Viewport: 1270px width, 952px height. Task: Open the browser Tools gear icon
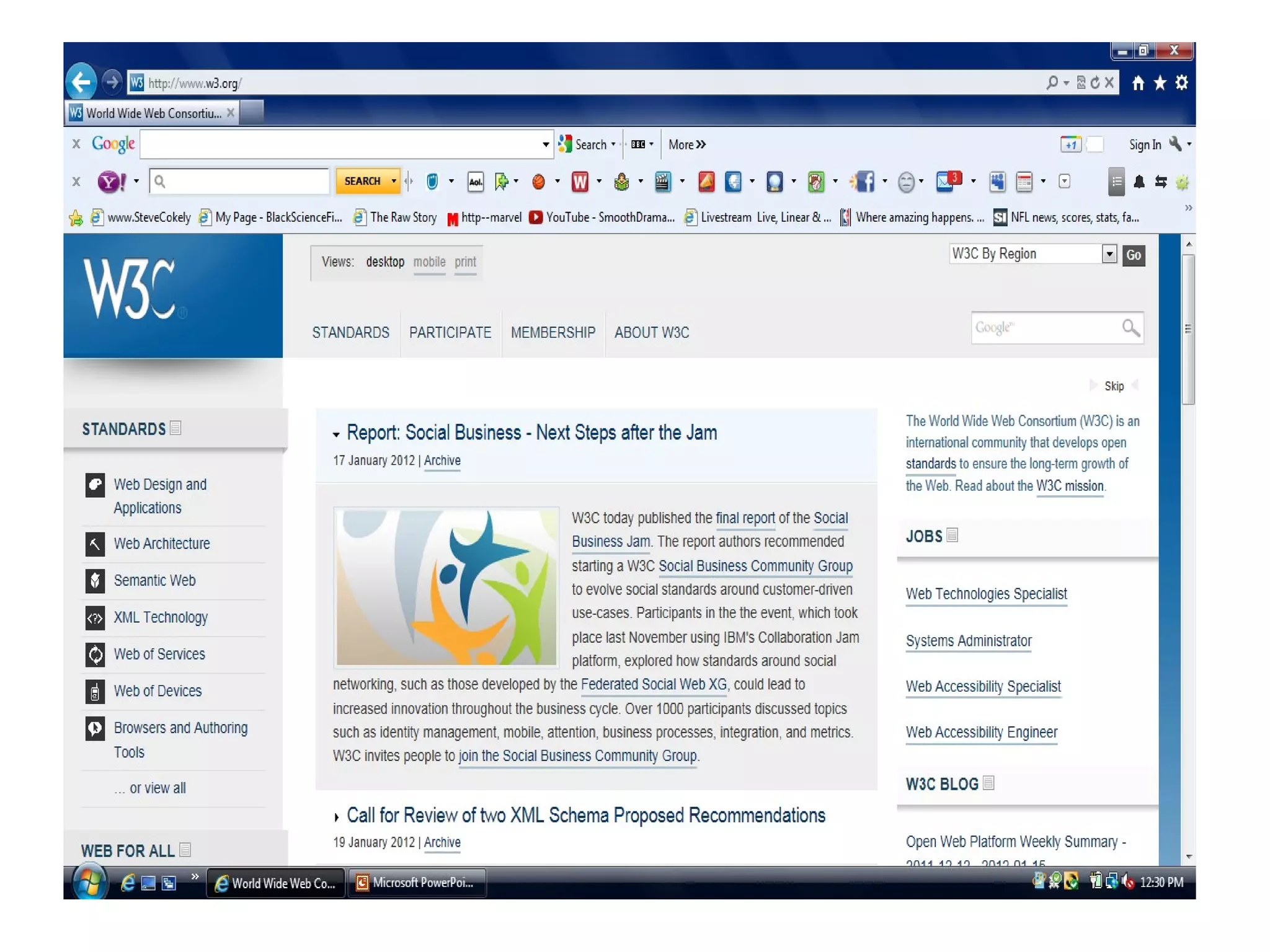1182,83
